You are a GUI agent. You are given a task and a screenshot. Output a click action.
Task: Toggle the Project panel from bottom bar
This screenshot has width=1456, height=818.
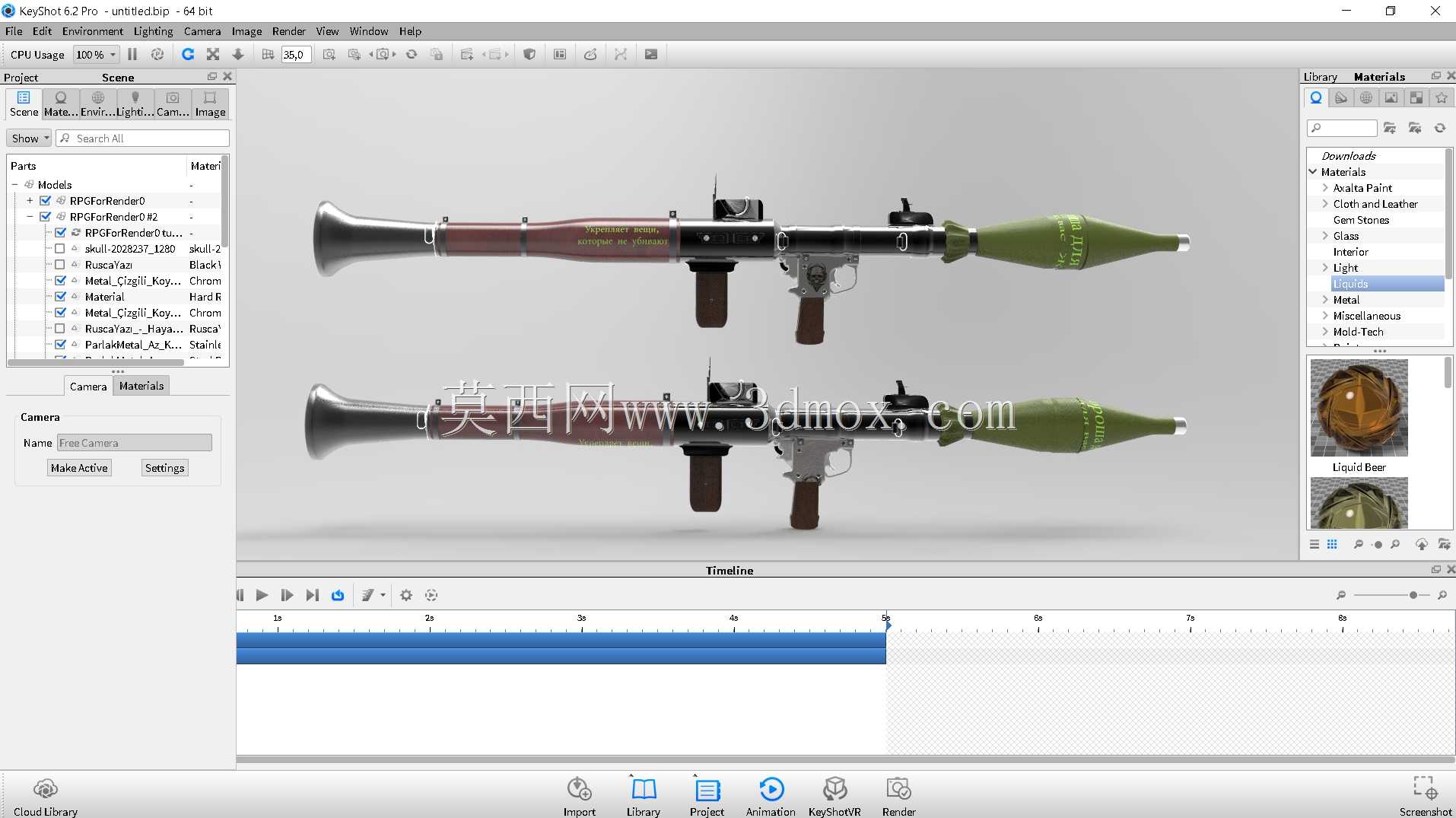(707, 796)
